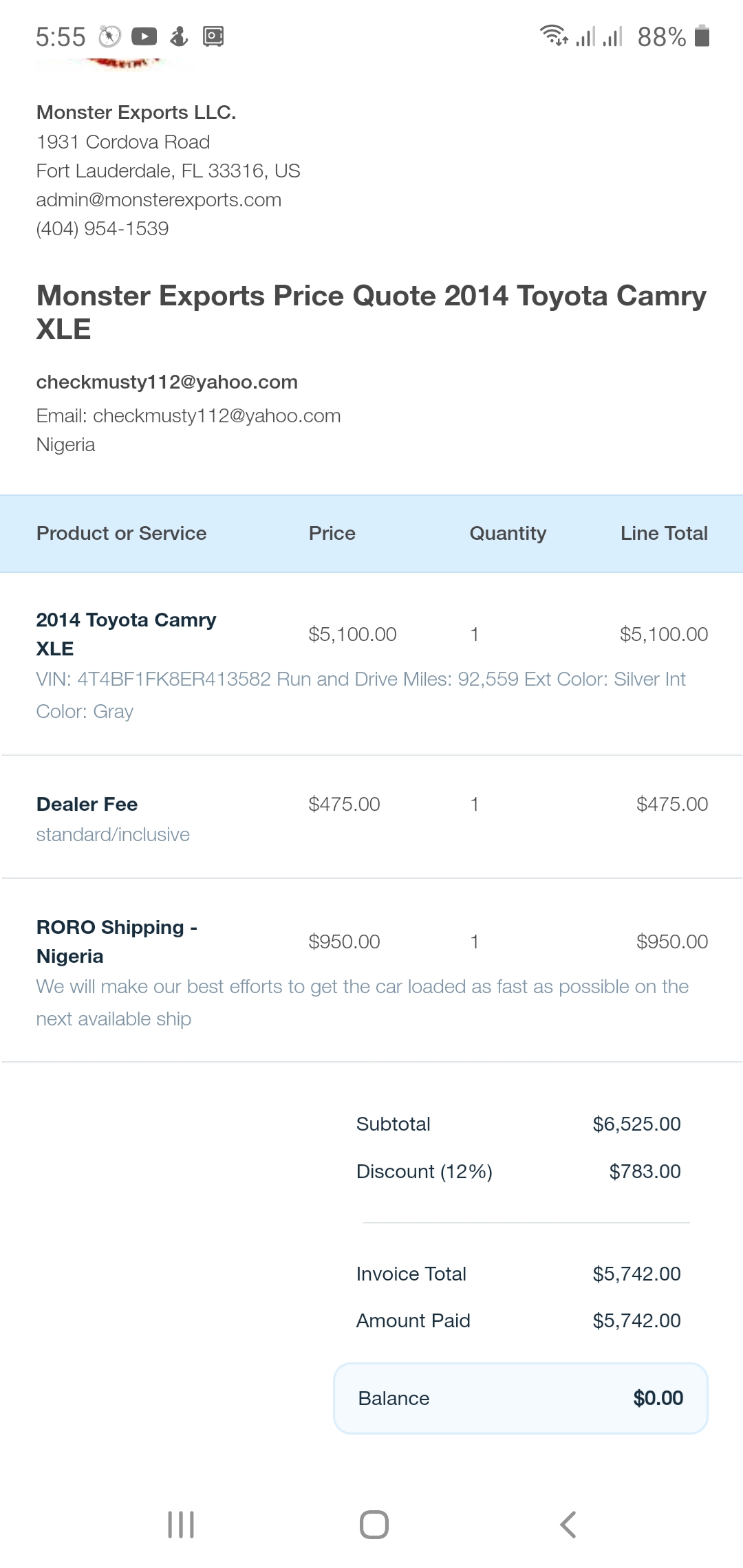Tap the Dealer Fee line item
743x1568 pixels.
(x=371, y=817)
